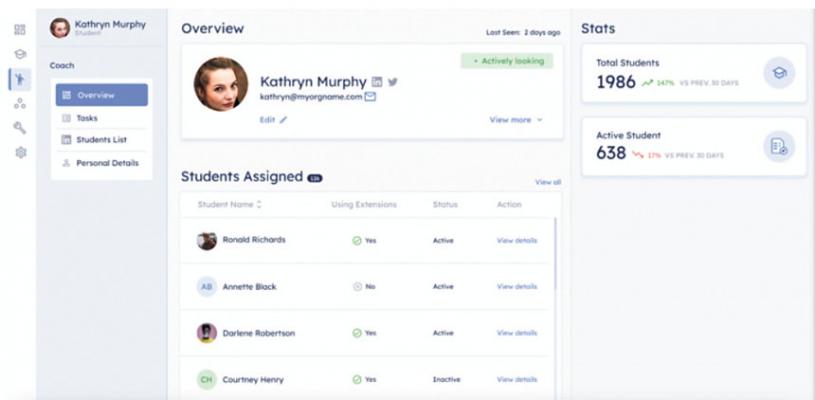Click the Twitter icon beside Kathryn Murphy
The height and width of the screenshot is (400, 815).
click(x=392, y=82)
